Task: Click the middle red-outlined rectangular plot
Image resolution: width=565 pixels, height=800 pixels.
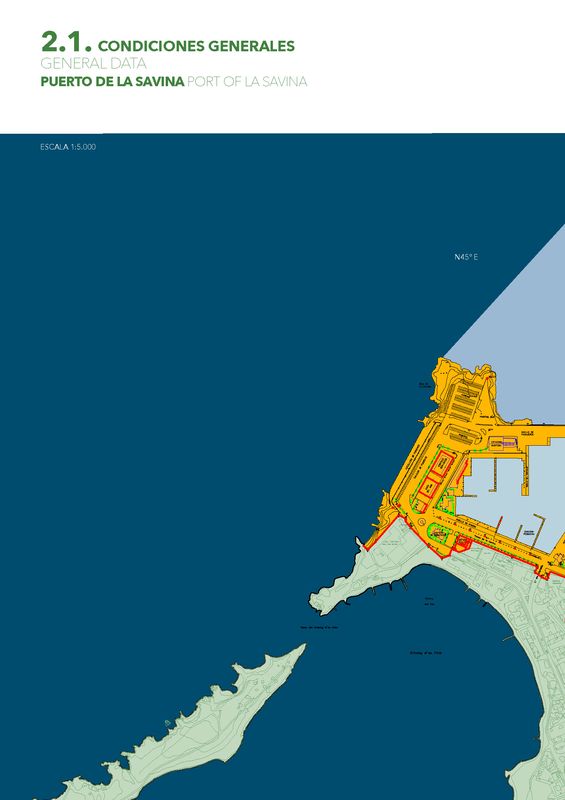Action: point(428,488)
